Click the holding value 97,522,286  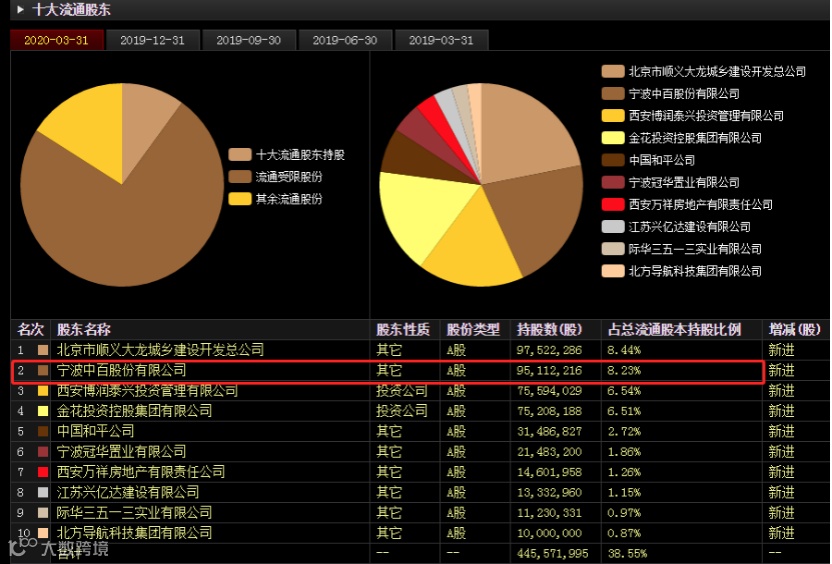(549, 350)
